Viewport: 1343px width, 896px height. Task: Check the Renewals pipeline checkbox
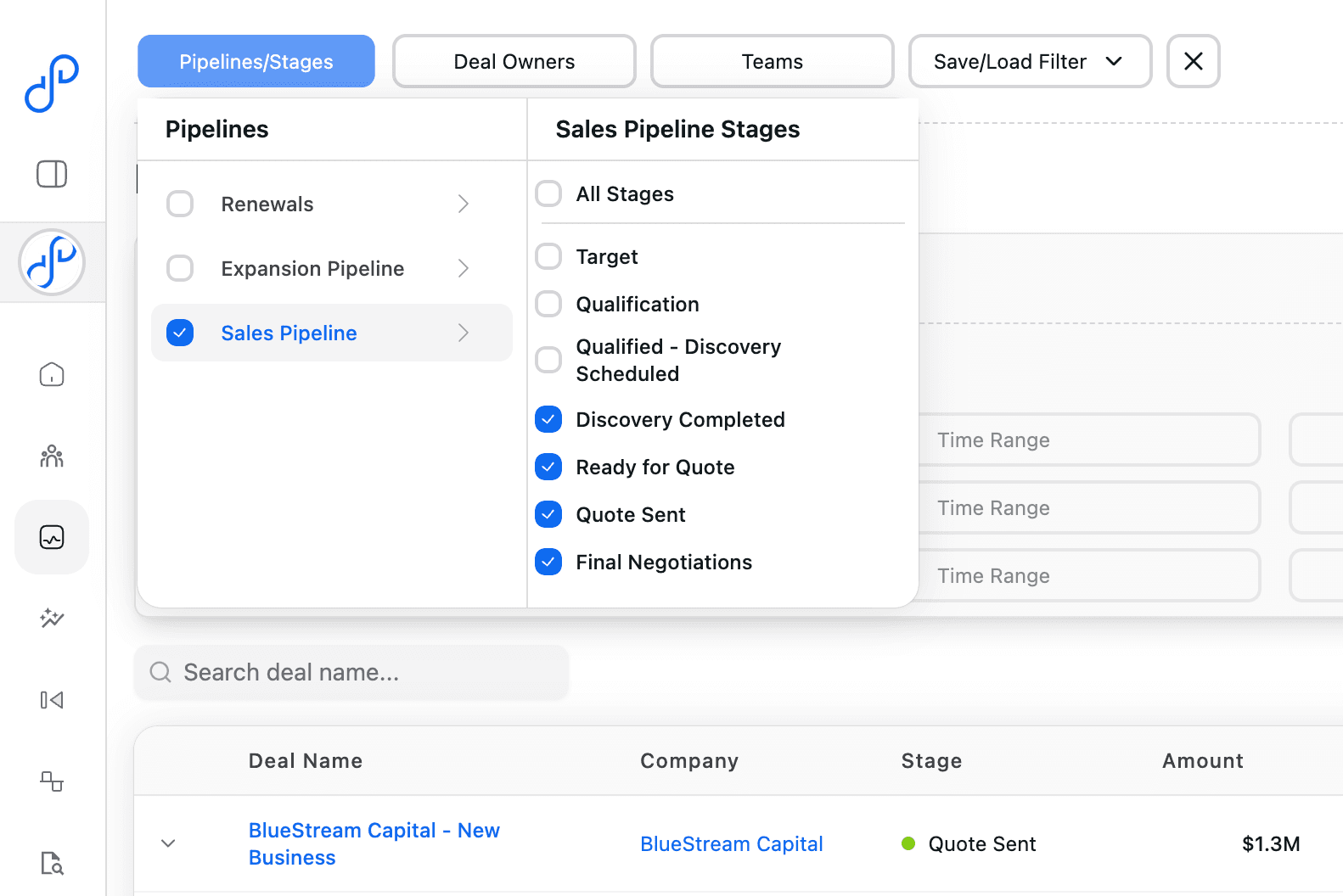[x=180, y=204]
